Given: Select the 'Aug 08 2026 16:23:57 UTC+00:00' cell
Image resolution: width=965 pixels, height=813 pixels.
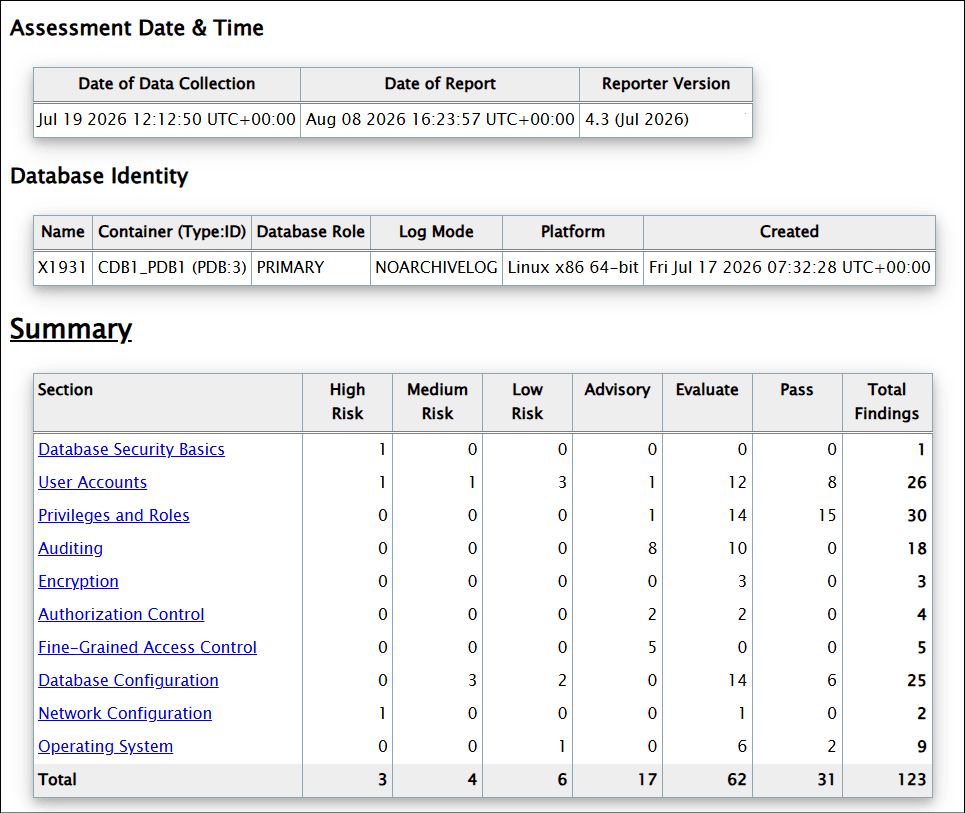Looking at the screenshot, I should pyautogui.click(x=440, y=119).
